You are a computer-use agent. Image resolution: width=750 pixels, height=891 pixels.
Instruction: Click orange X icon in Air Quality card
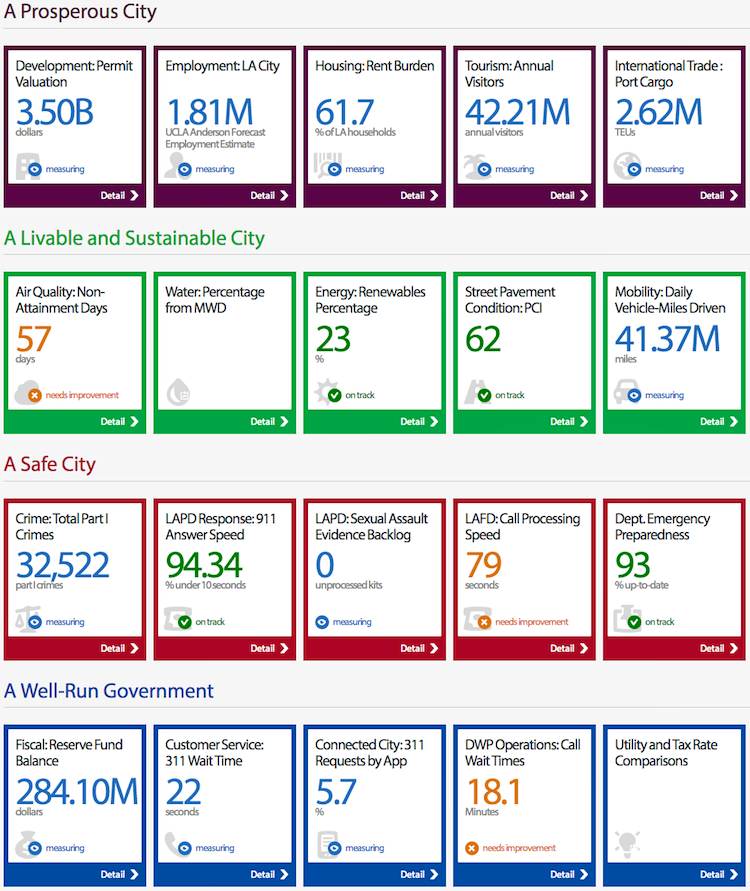(x=34, y=395)
